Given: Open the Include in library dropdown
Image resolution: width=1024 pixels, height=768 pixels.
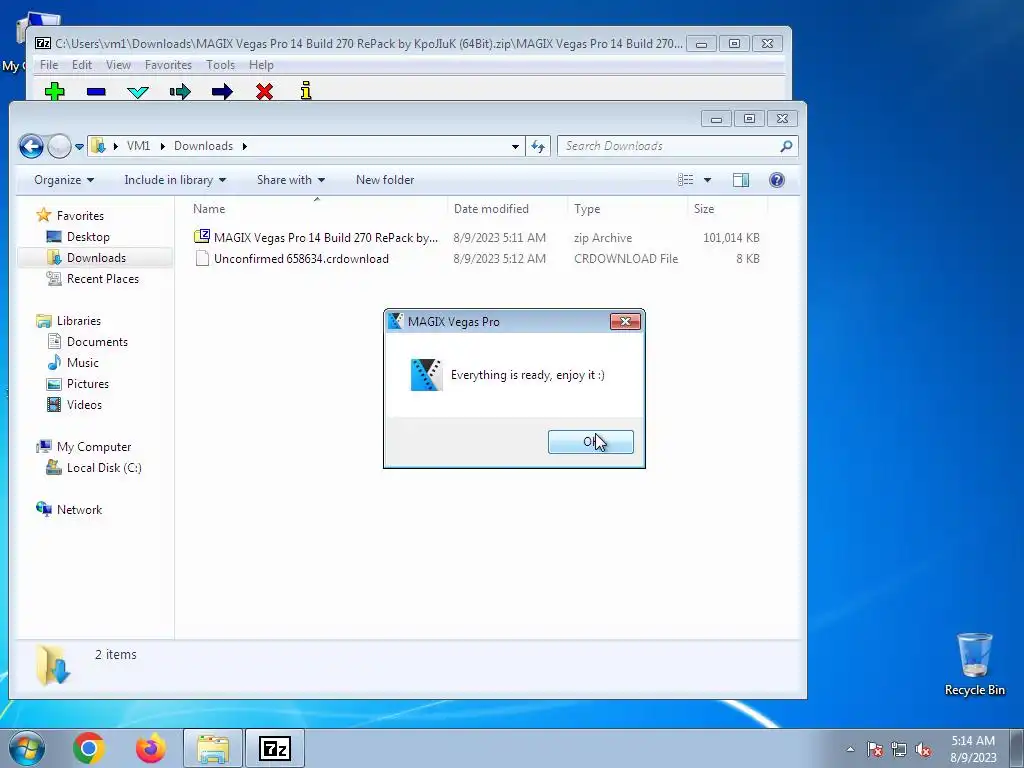Looking at the screenshot, I should point(175,180).
